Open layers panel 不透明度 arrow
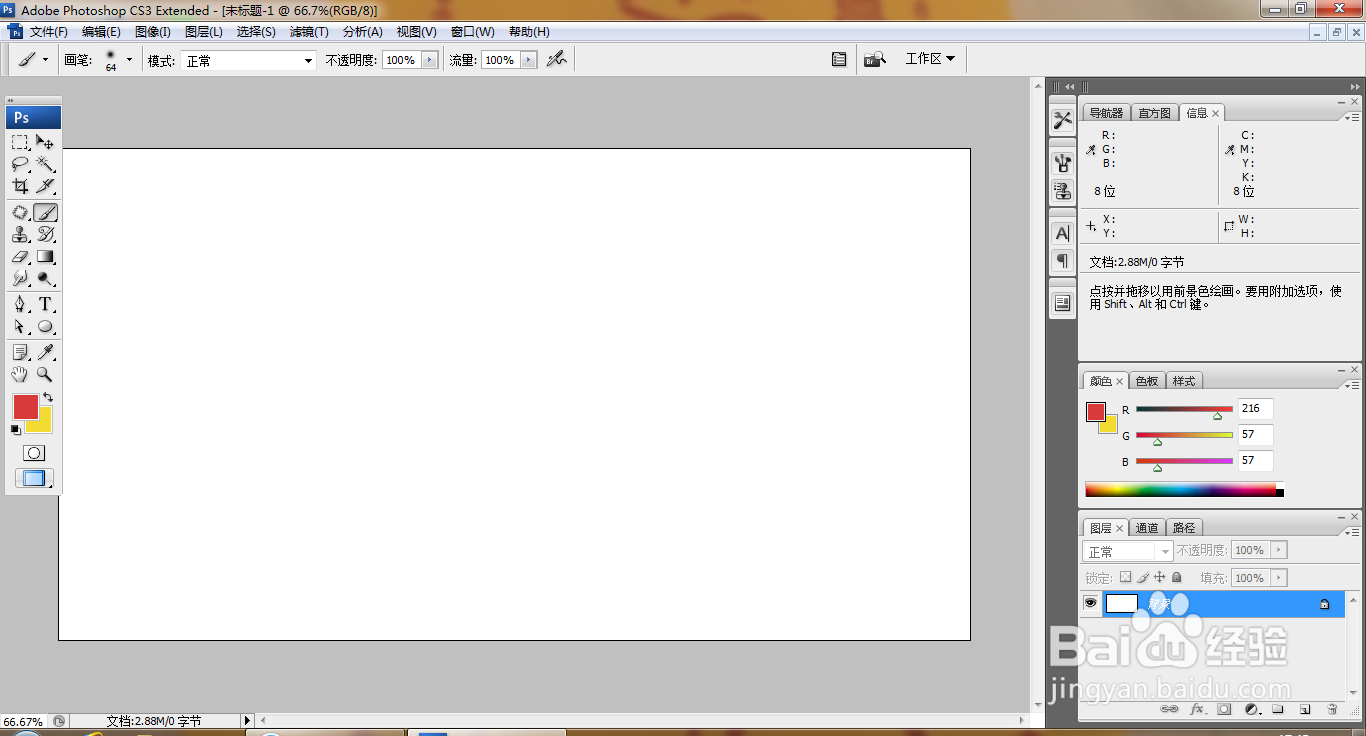Viewport: 1366px width, 736px height. [x=1279, y=550]
